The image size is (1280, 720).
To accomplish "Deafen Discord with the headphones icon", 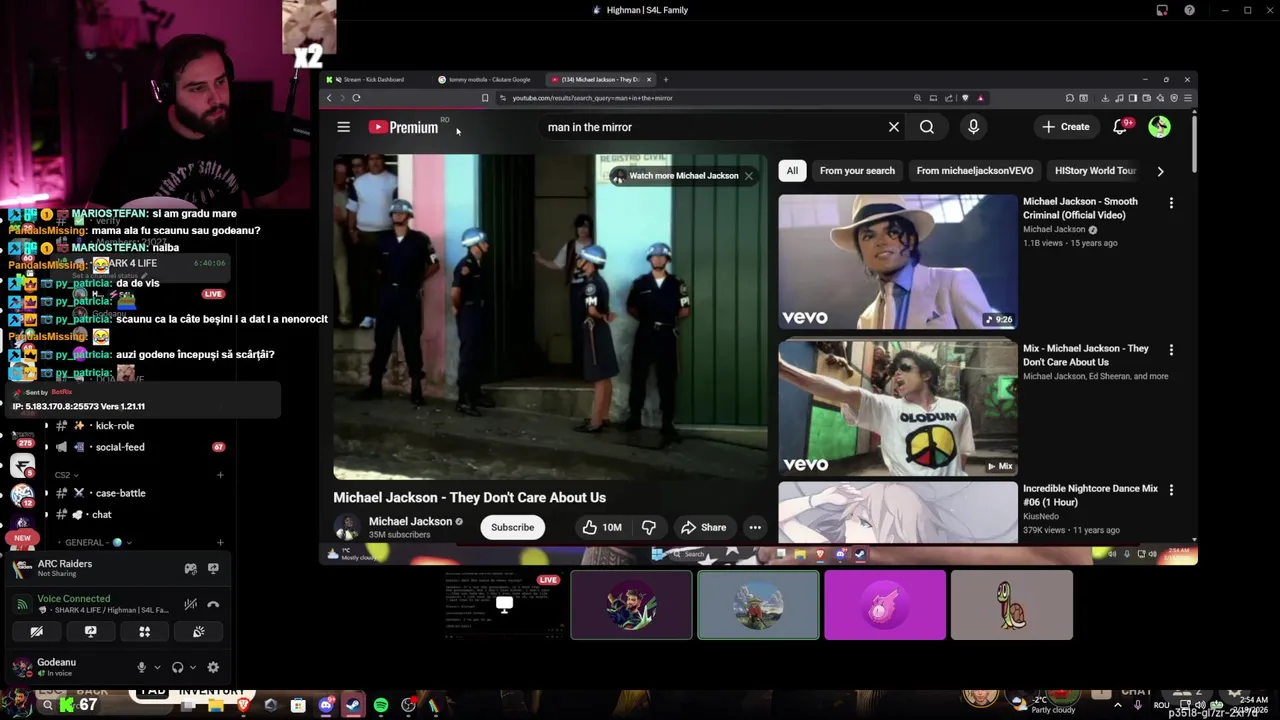I will pos(177,667).
